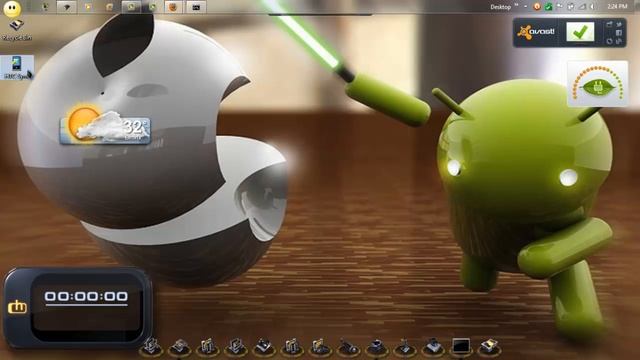
Task: Open the 2:24 PM clock
Action: point(617,7)
